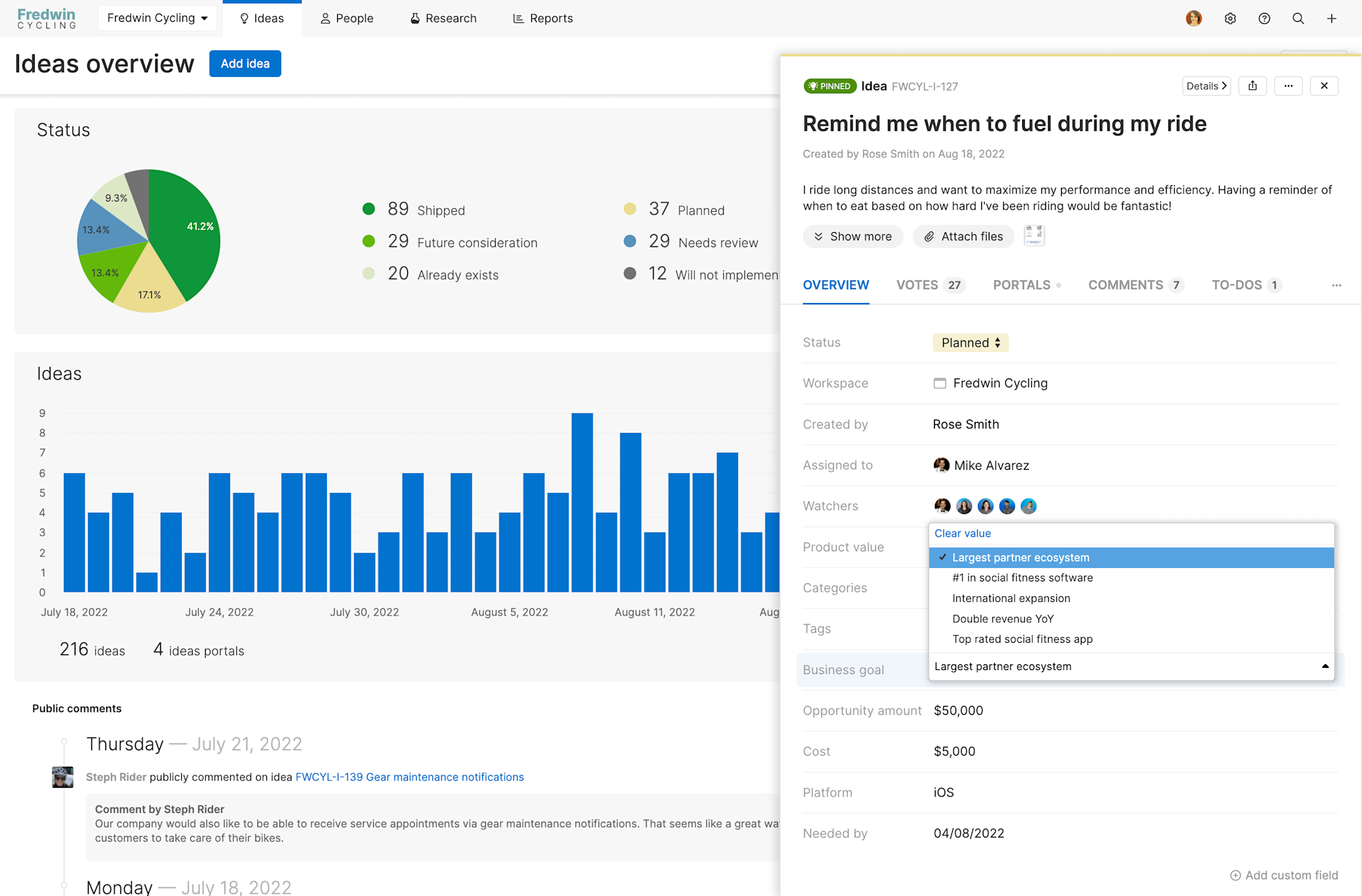The width and height of the screenshot is (1362, 896).
Task: Click the help question mark icon
Action: (1264, 18)
